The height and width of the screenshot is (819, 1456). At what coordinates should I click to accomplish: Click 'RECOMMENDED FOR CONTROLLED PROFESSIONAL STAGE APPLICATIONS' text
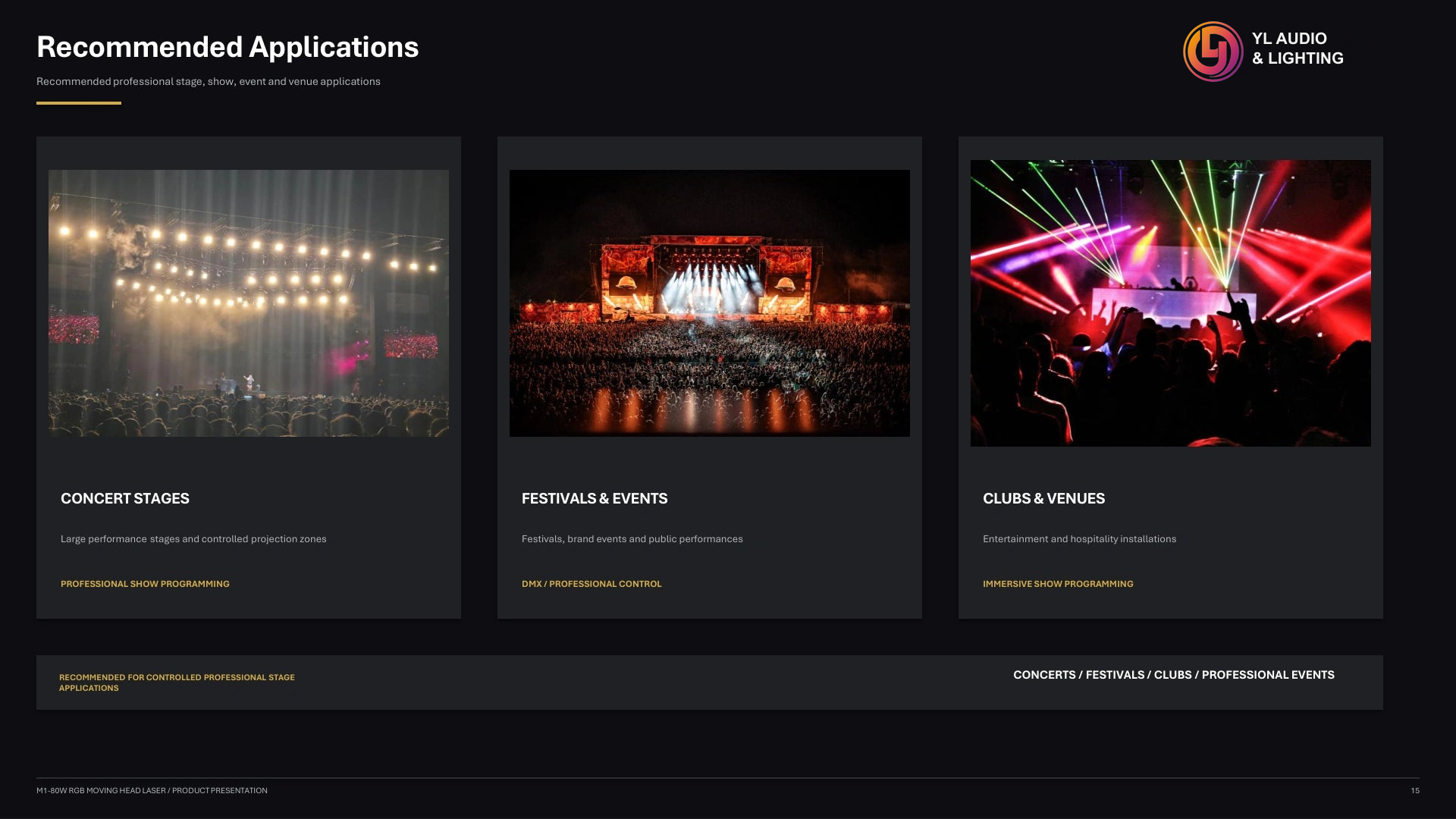click(177, 682)
